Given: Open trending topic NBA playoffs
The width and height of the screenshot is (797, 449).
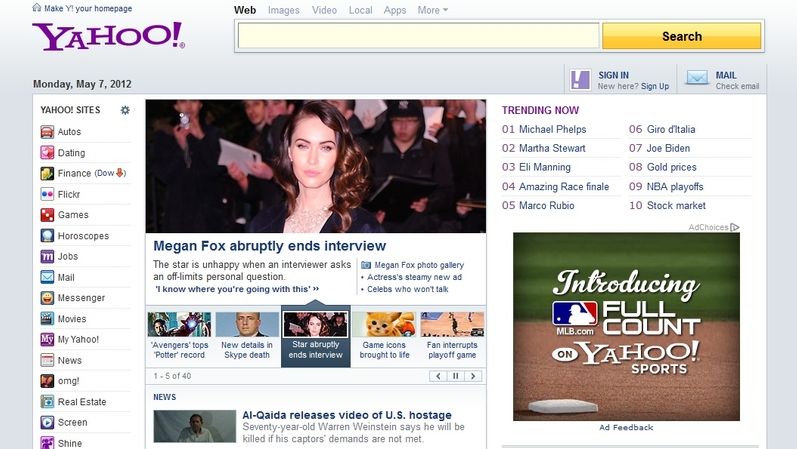Looking at the screenshot, I should 675,187.
